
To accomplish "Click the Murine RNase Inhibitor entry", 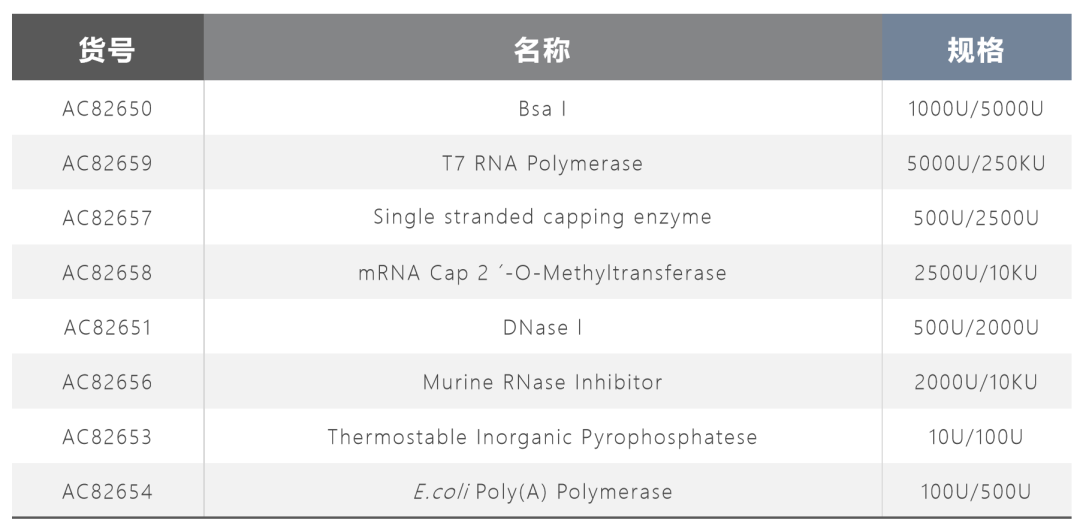I will [542, 382].
